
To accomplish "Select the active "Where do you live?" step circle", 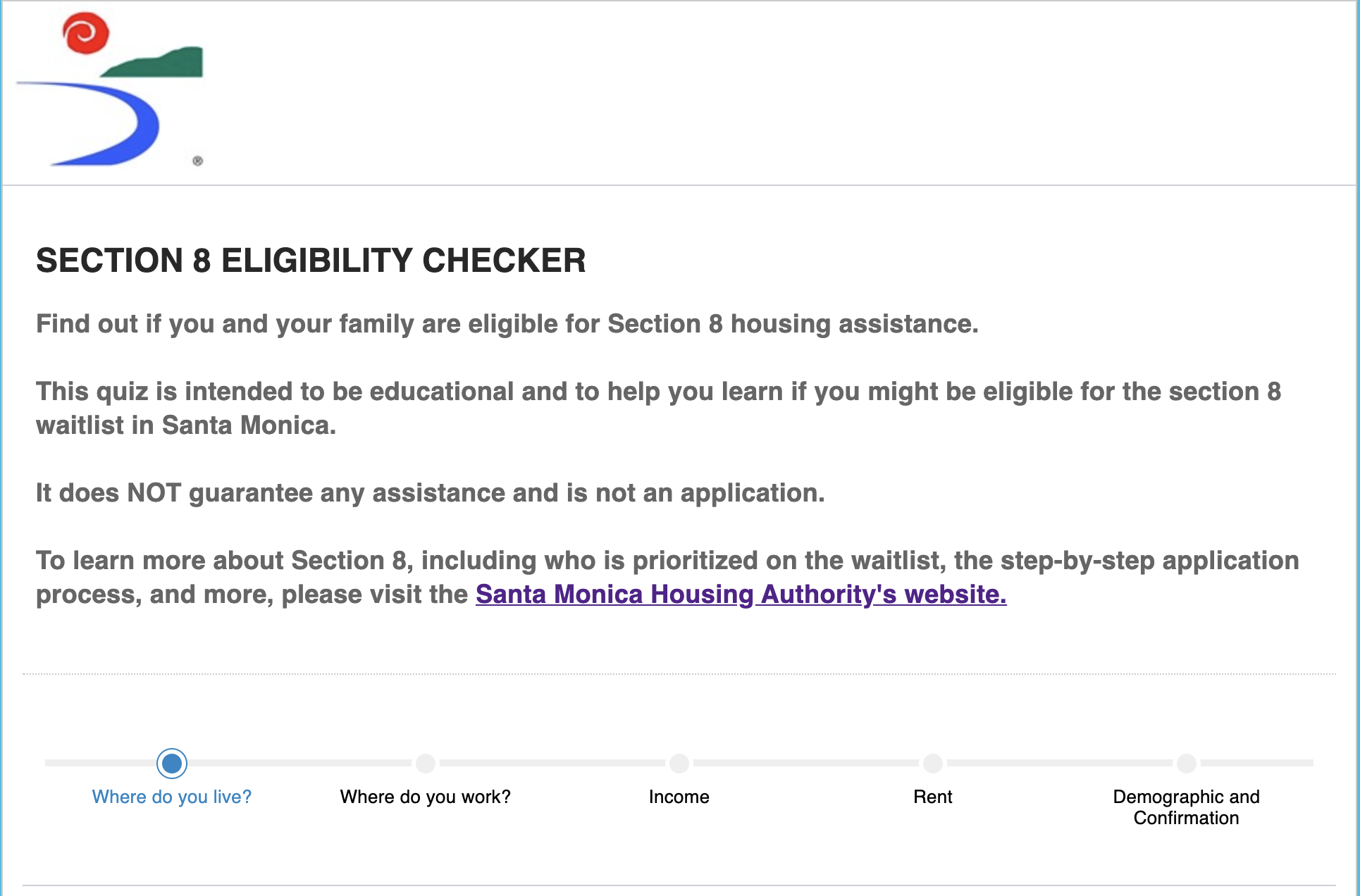I will pyautogui.click(x=172, y=764).
